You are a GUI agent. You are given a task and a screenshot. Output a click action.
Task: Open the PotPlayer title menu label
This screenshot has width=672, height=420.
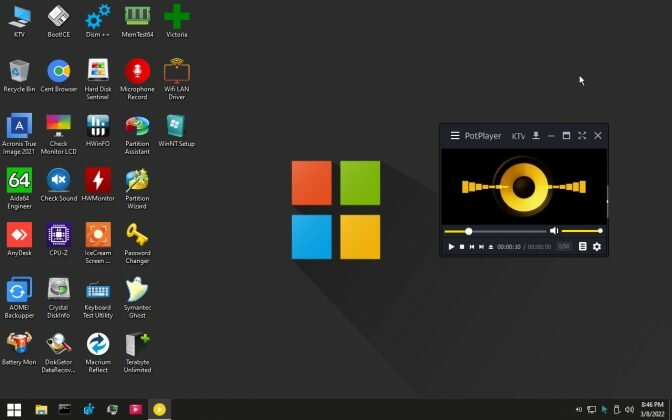pos(483,136)
